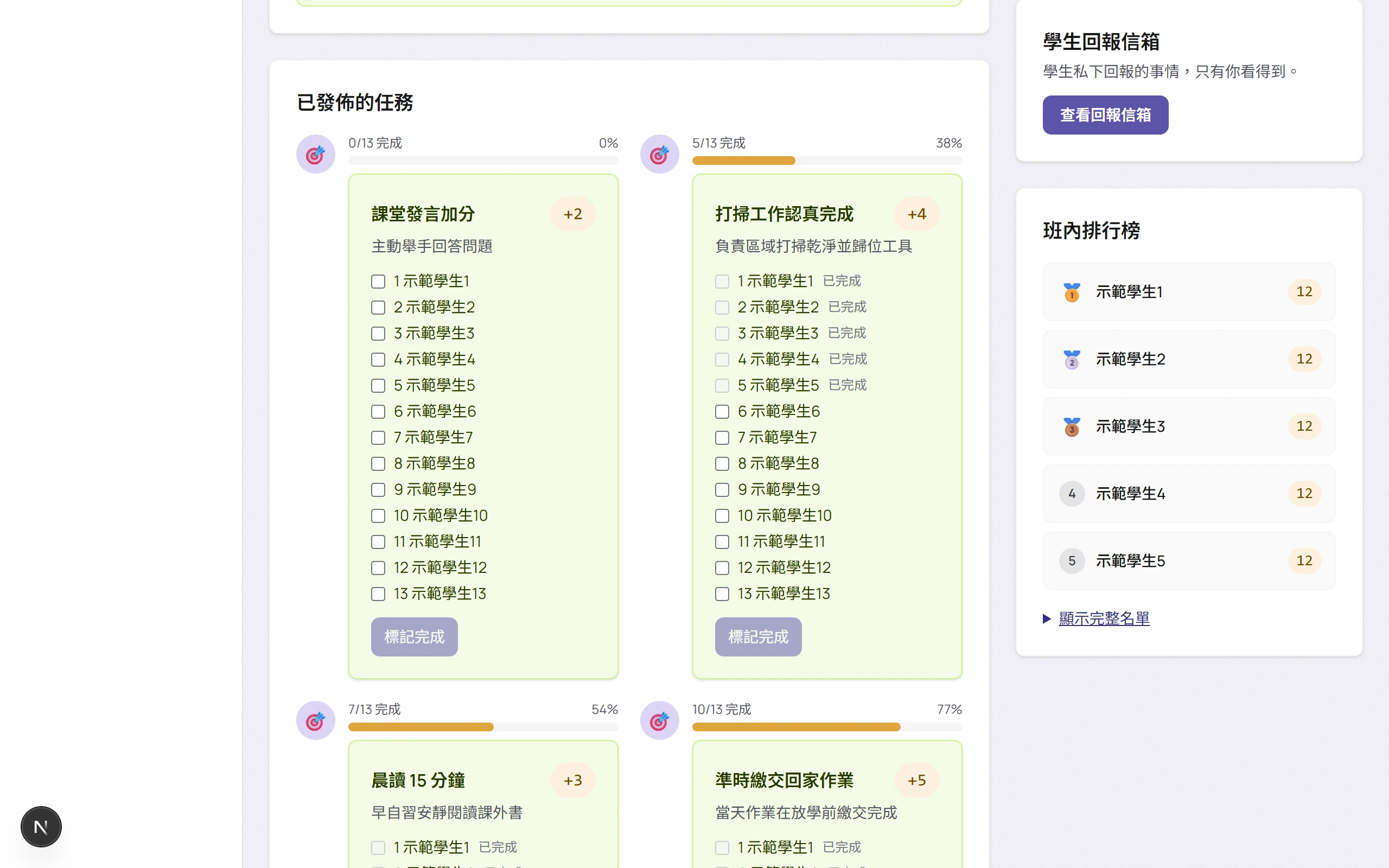Click the 10/13 完成 progress bar
1389x868 pixels.
pyautogui.click(x=826, y=727)
